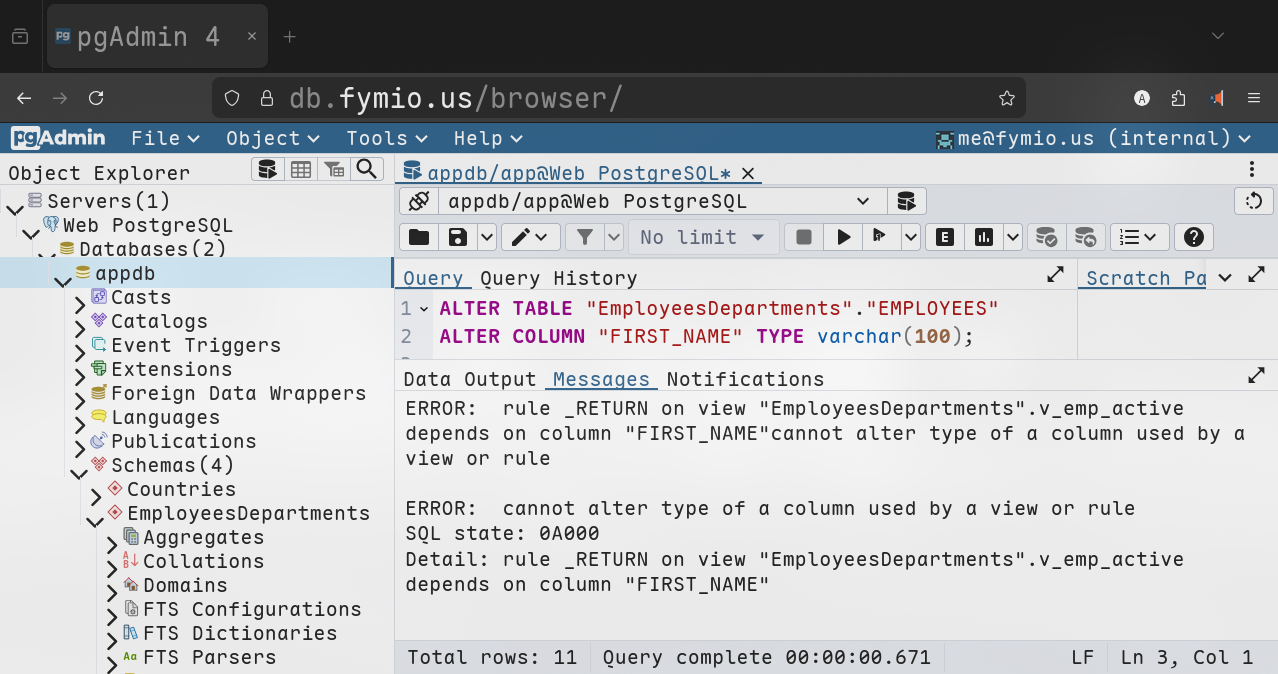Click the Rollback transaction icon
Screen dimensions: 1278x674
coord(1085,237)
